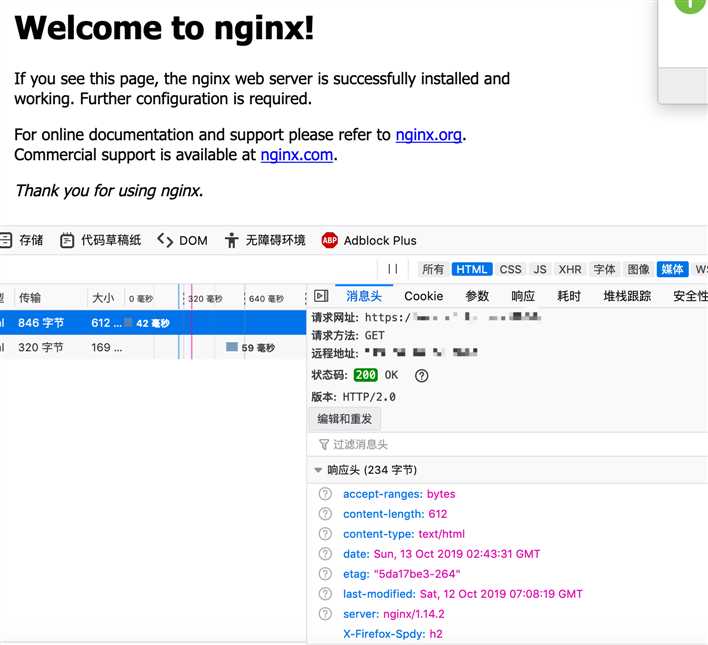Open the nginx.org documentation link
This screenshot has width=708, height=645.
tap(429, 135)
